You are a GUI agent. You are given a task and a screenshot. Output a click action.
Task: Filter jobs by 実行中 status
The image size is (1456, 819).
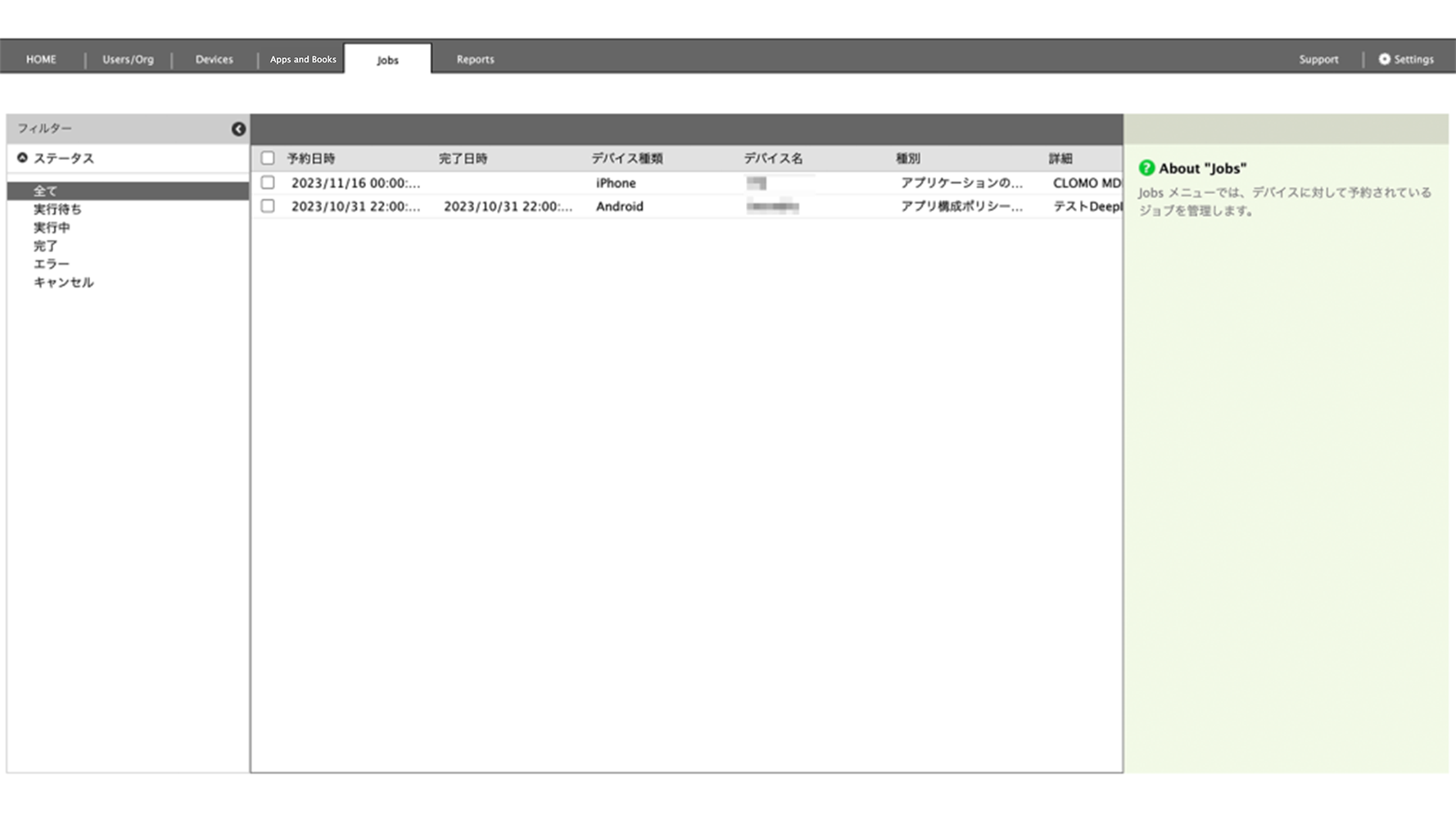point(52,228)
